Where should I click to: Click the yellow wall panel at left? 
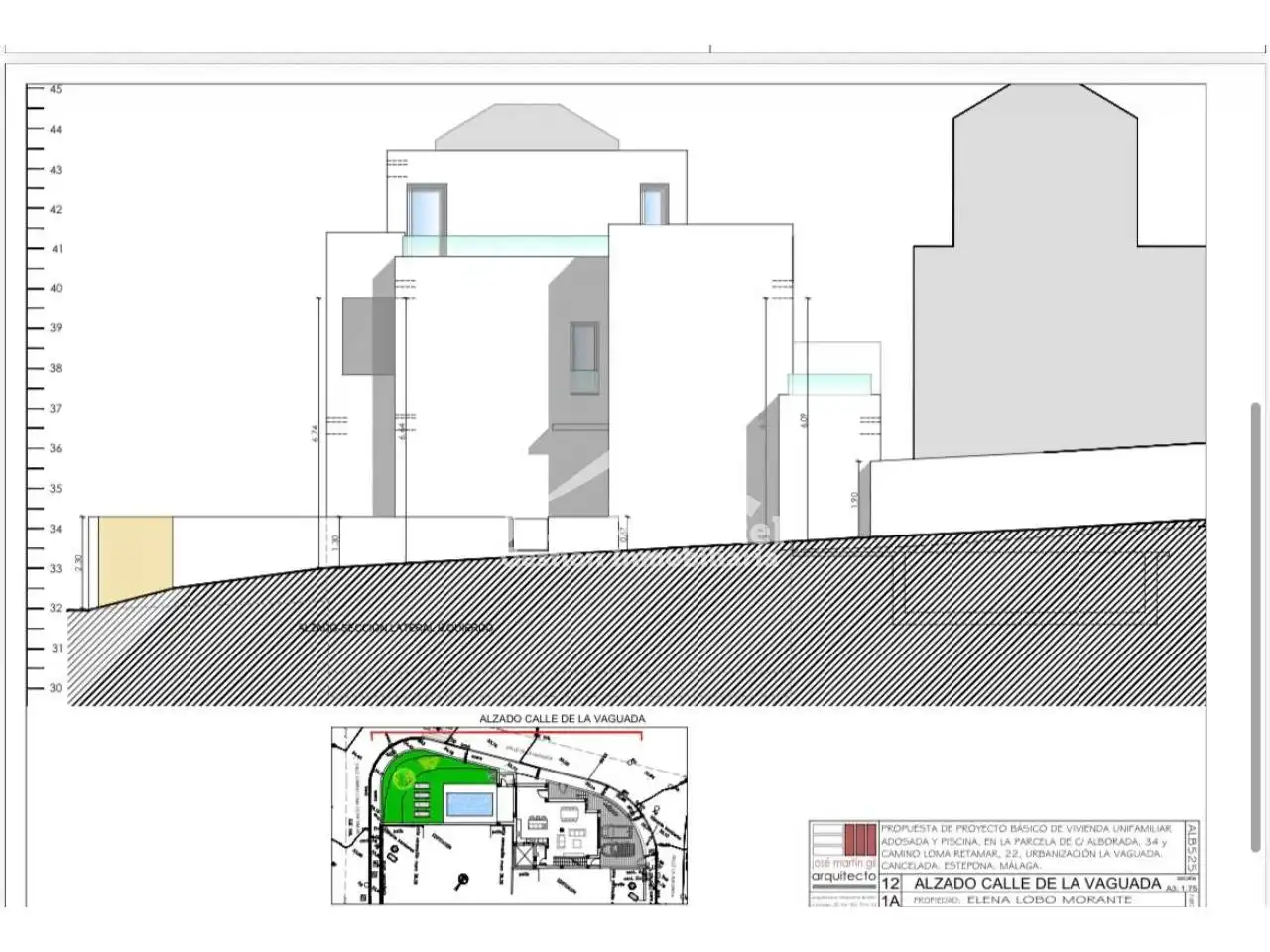pos(136,559)
